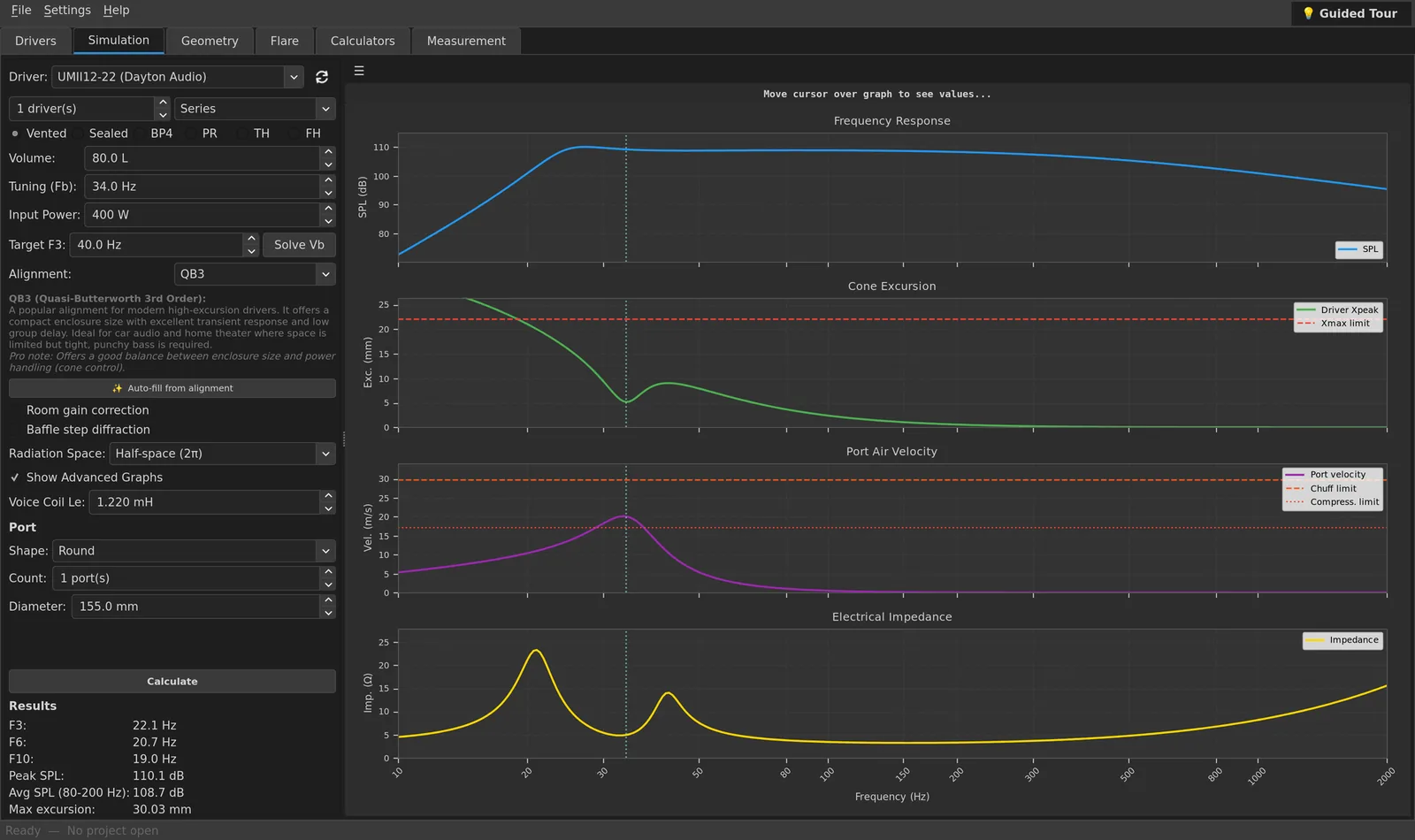Image resolution: width=1415 pixels, height=840 pixels.
Task: Open the Series wiring dropdown
Action: pos(255,109)
